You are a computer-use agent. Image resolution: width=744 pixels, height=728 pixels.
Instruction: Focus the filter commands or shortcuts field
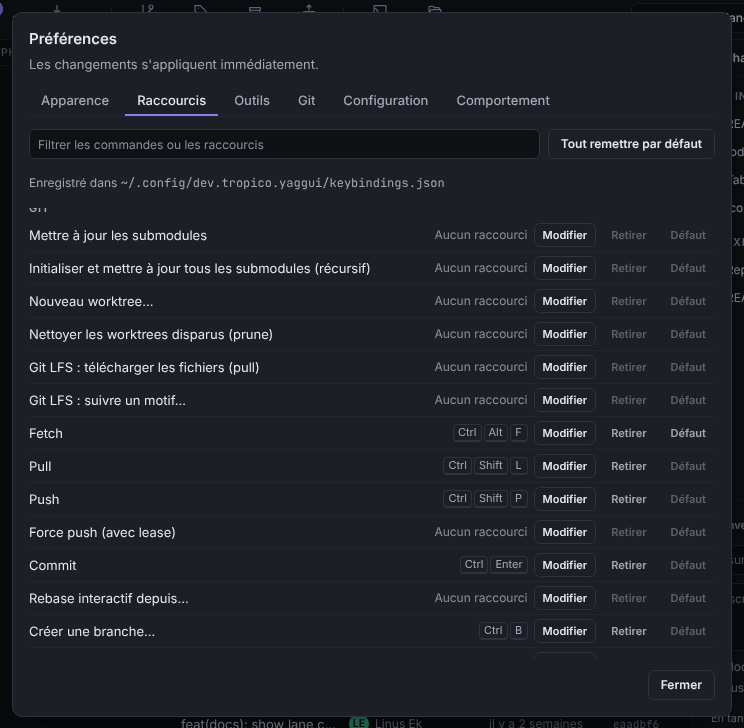pyautogui.click(x=284, y=144)
